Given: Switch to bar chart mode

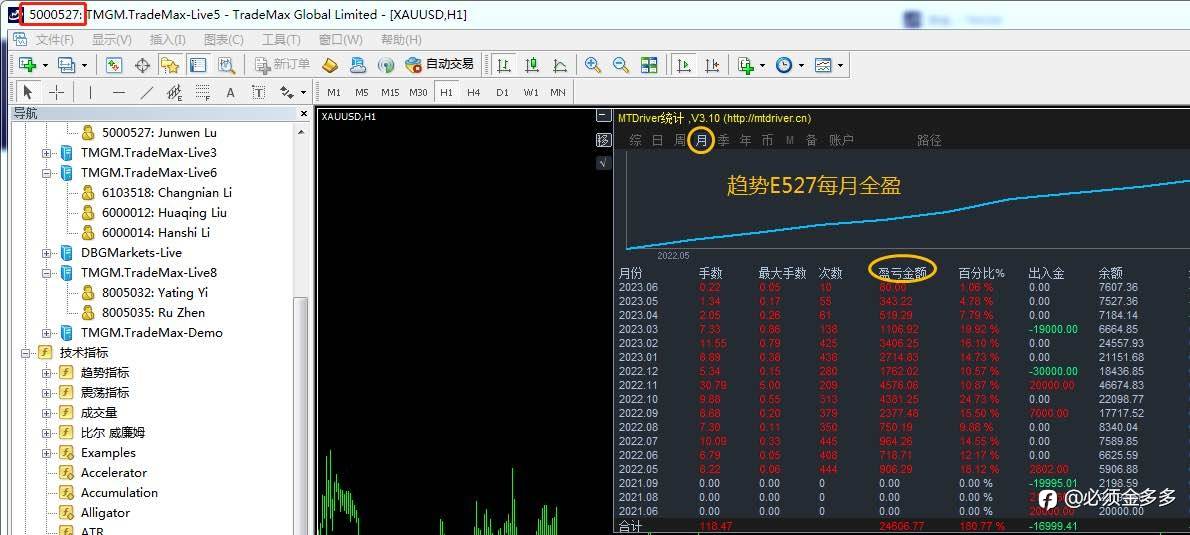Looking at the screenshot, I should (503, 65).
